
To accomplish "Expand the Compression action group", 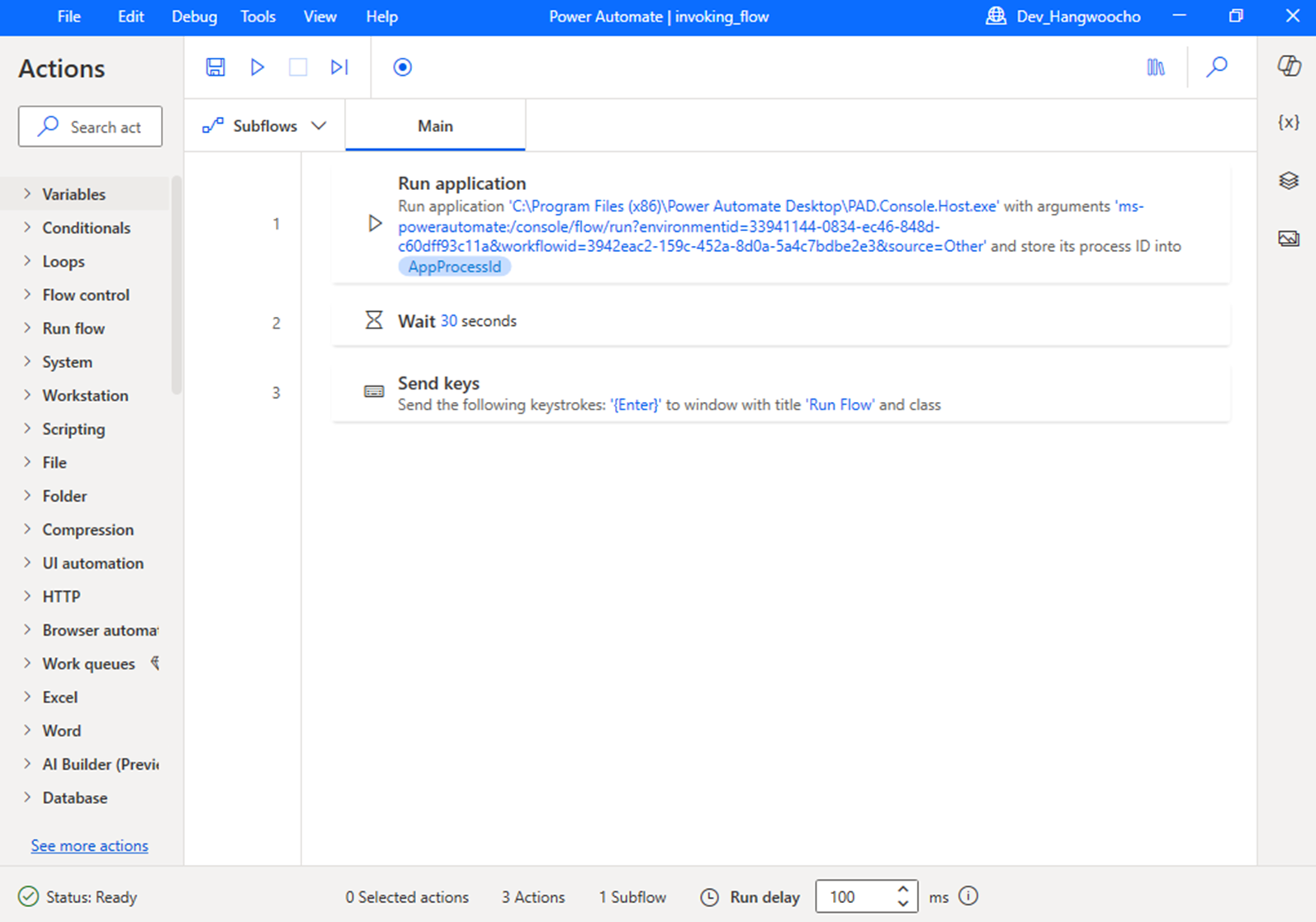I will [x=27, y=529].
